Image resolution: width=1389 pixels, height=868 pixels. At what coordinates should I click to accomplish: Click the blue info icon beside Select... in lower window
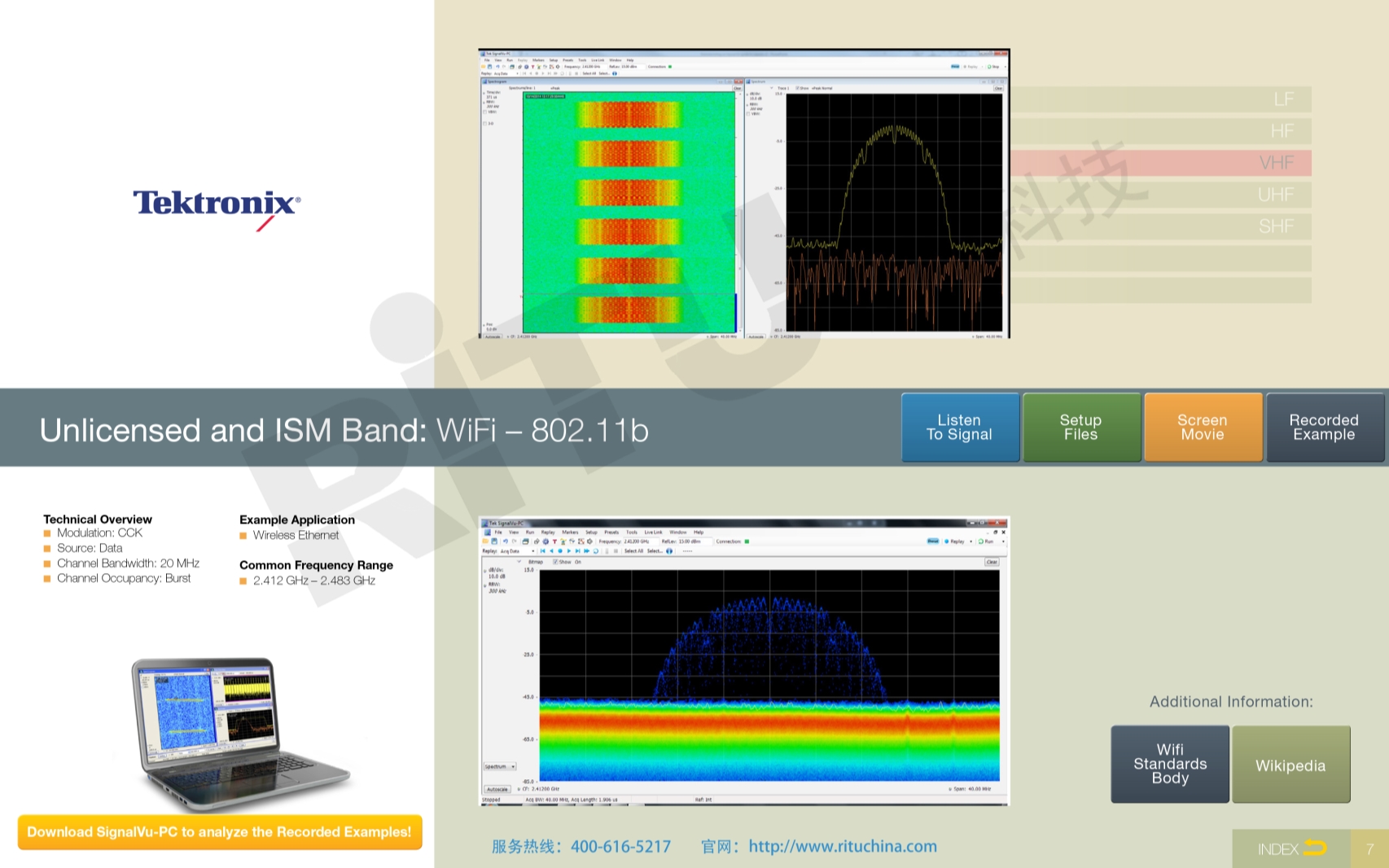coord(669,551)
